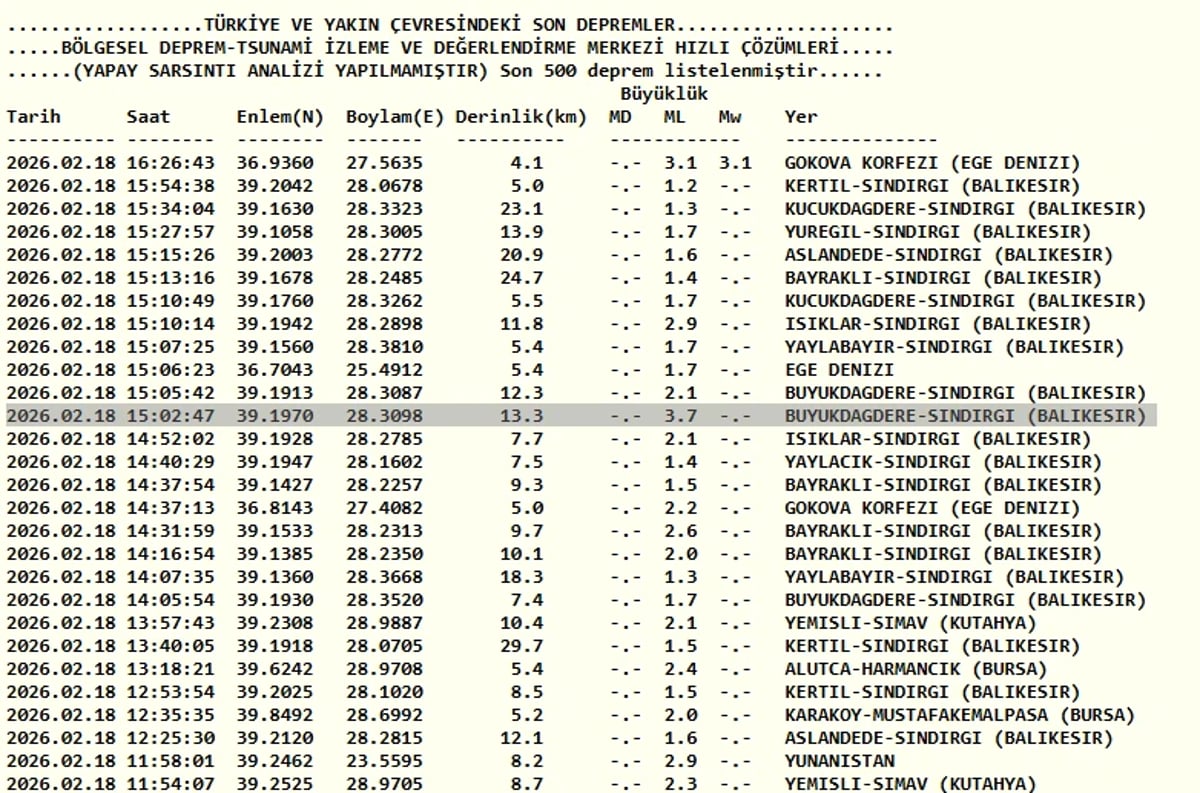Click the 'Mw' magnitude column header
The height and width of the screenshot is (793, 1200).
point(730,117)
